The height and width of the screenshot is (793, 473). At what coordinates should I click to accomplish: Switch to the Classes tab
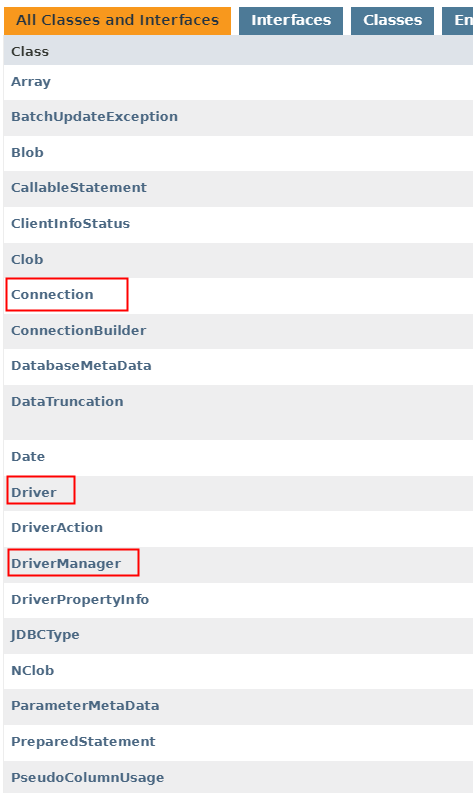pyautogui.click(x=393, y=21)
